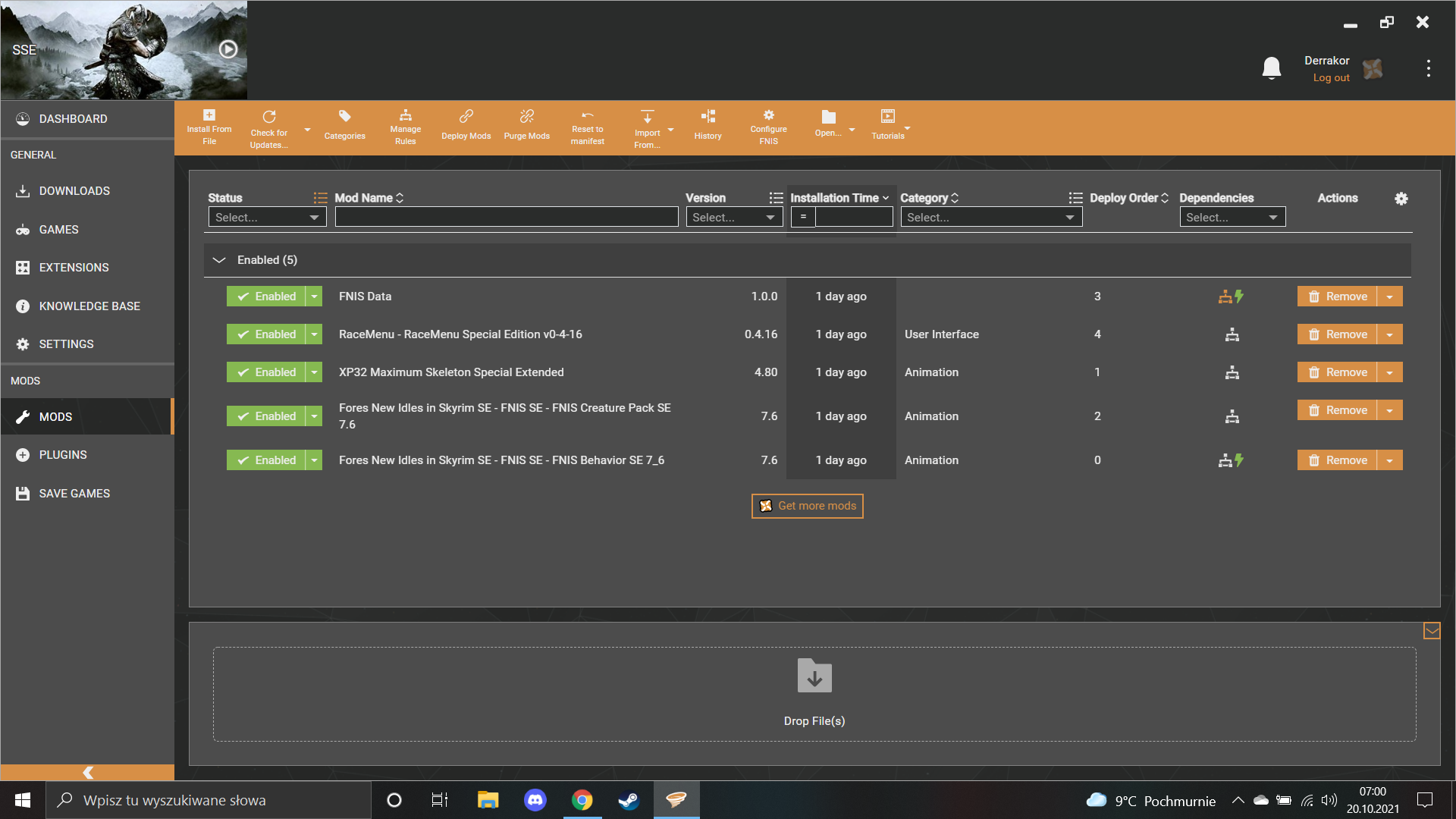1456x819 pixels.
Task: Open Save Games section
Action: (x=87, y=494)
